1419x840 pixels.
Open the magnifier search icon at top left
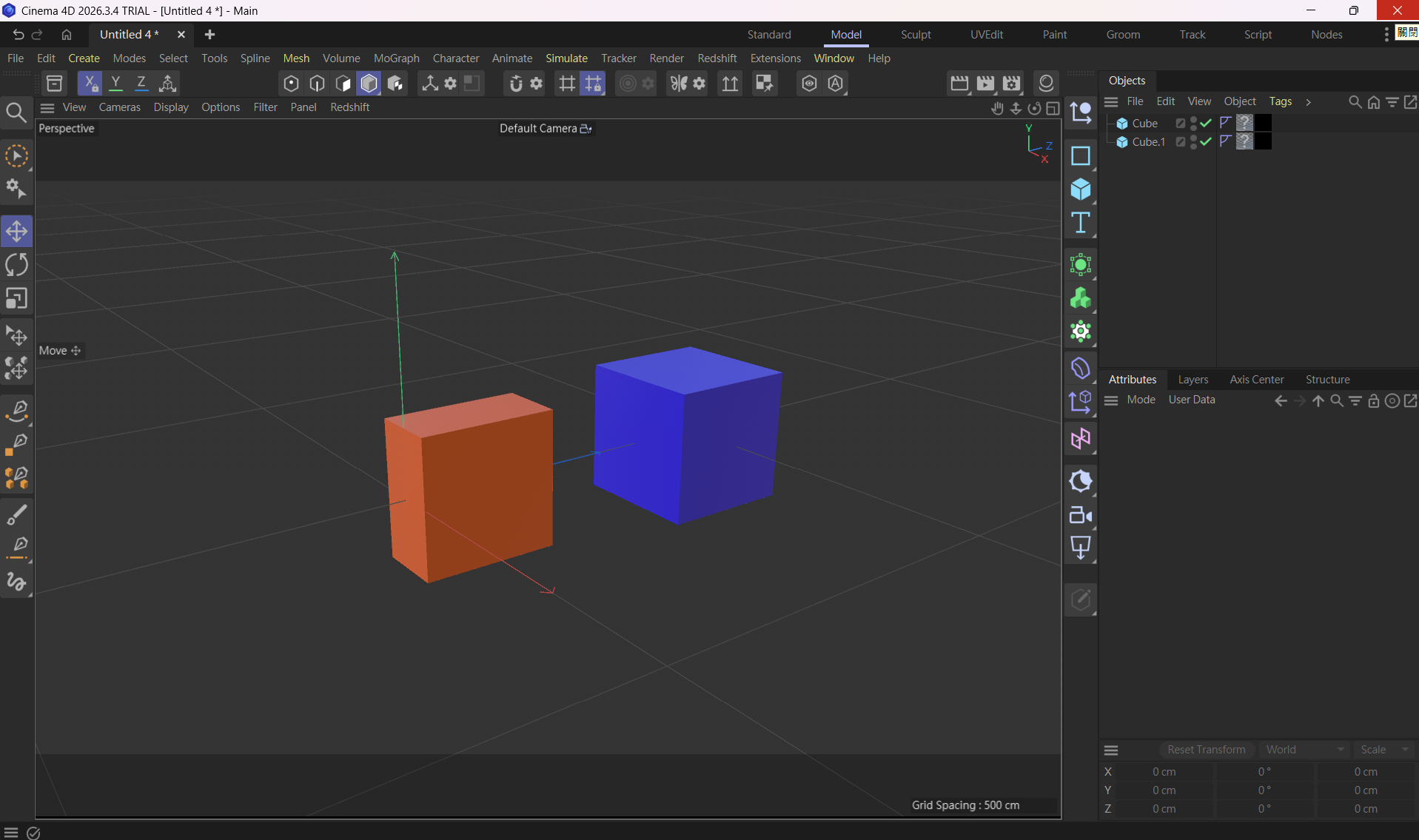tap(16, 112)
